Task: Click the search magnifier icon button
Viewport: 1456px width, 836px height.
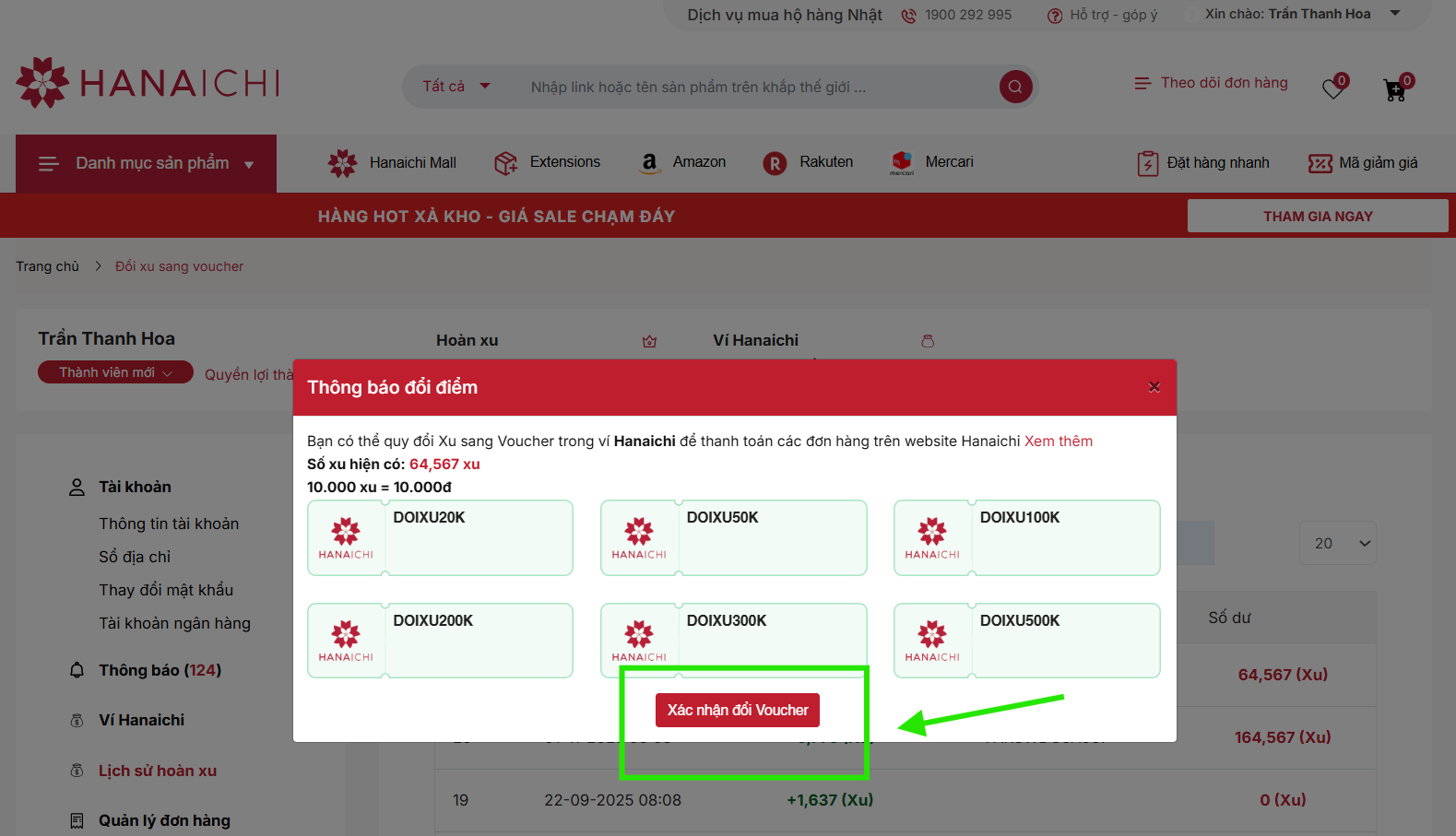Action: (1015, 87)
